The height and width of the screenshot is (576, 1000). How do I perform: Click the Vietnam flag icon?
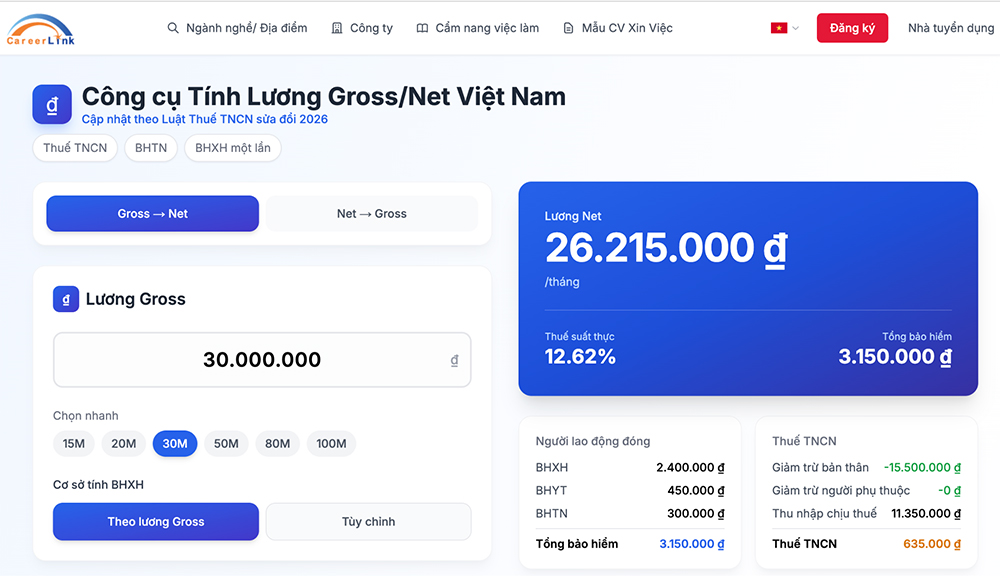tap(778, 28)
